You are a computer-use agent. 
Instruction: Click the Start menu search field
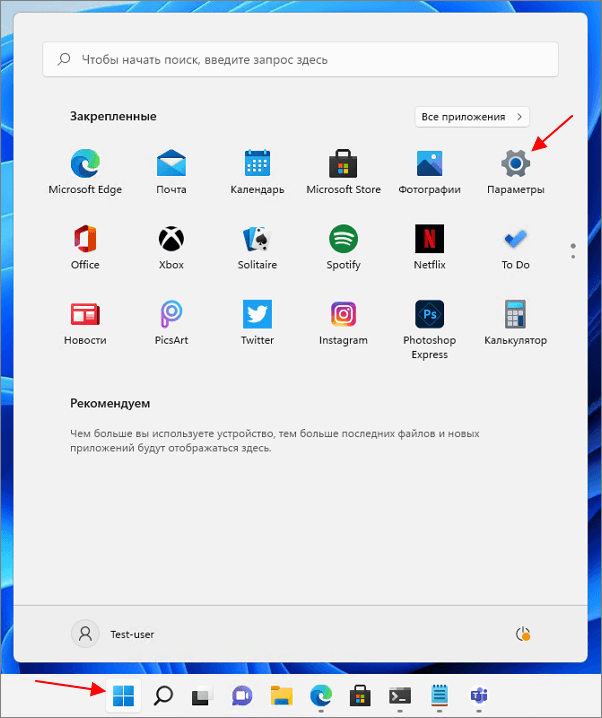[x=300, y=60]
